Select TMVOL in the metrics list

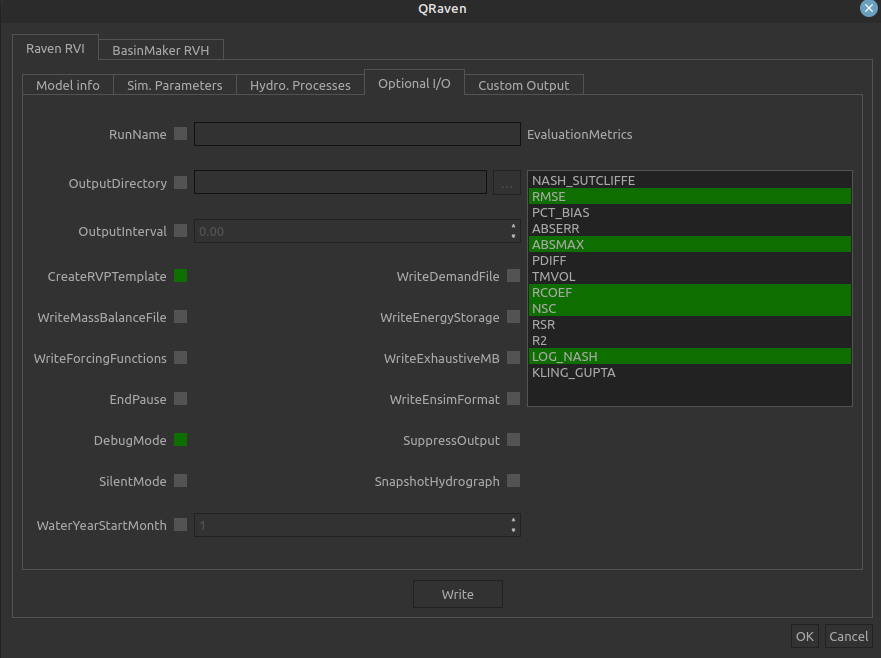coord(690,276)
